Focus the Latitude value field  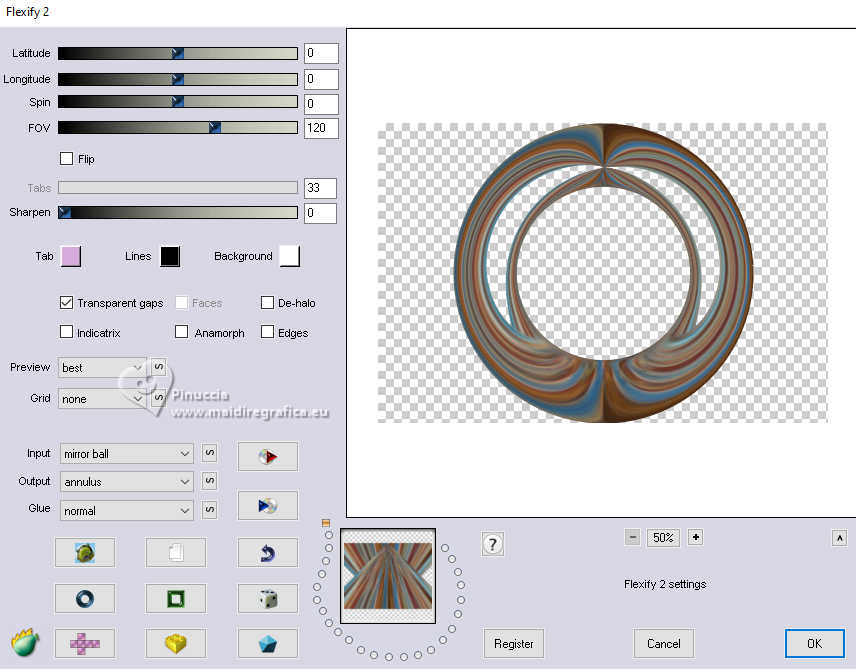tap(321, 53)
